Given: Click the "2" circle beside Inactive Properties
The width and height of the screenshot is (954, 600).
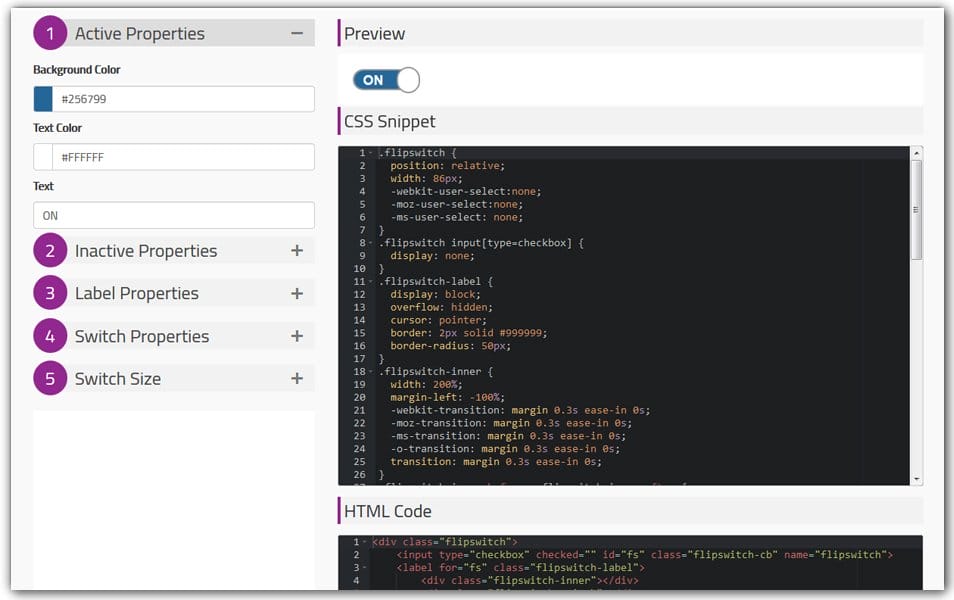Looking at the screenshot, I should [x=50, y=250].
